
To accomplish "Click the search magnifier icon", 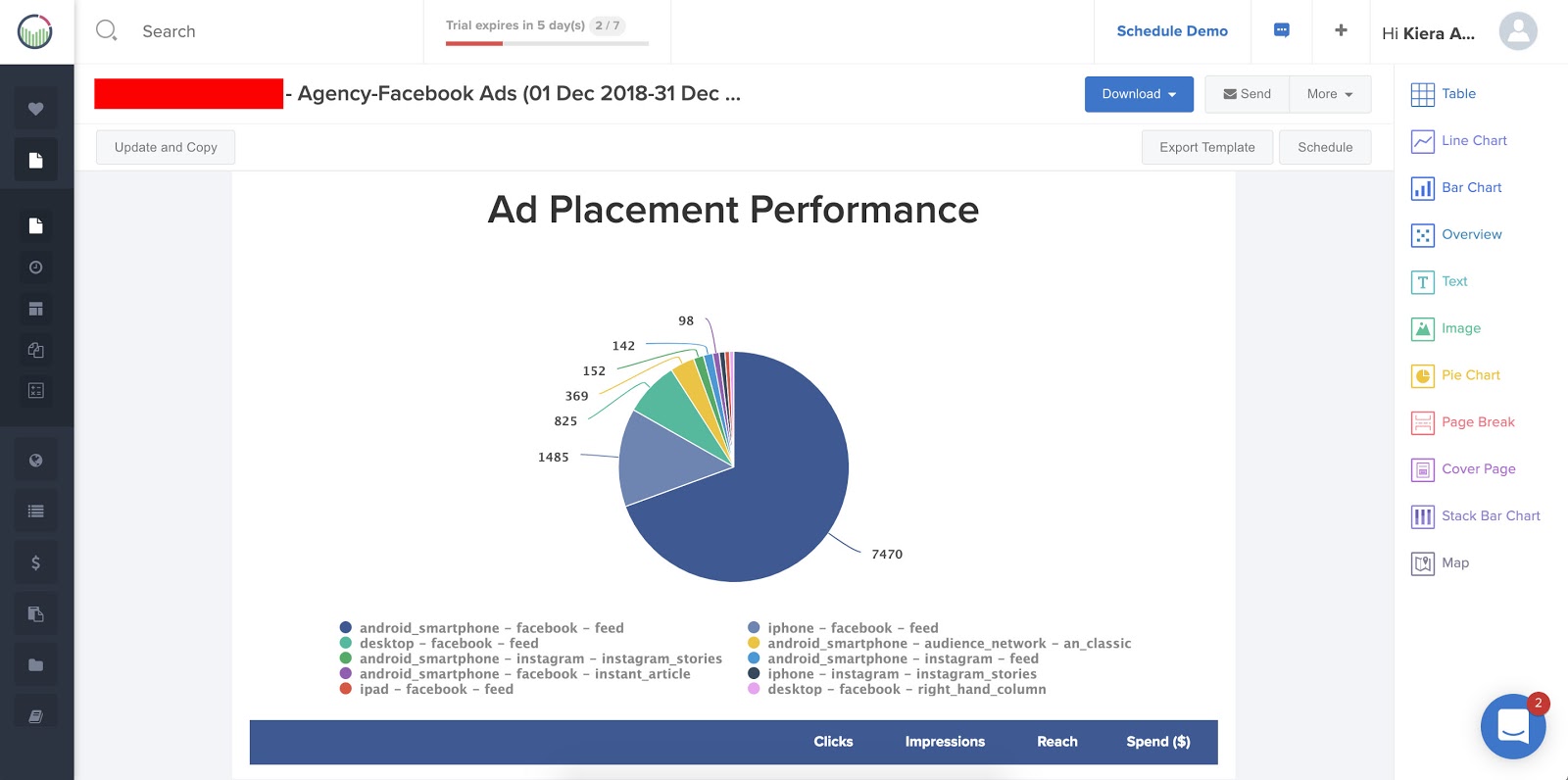I will [106, 30].
